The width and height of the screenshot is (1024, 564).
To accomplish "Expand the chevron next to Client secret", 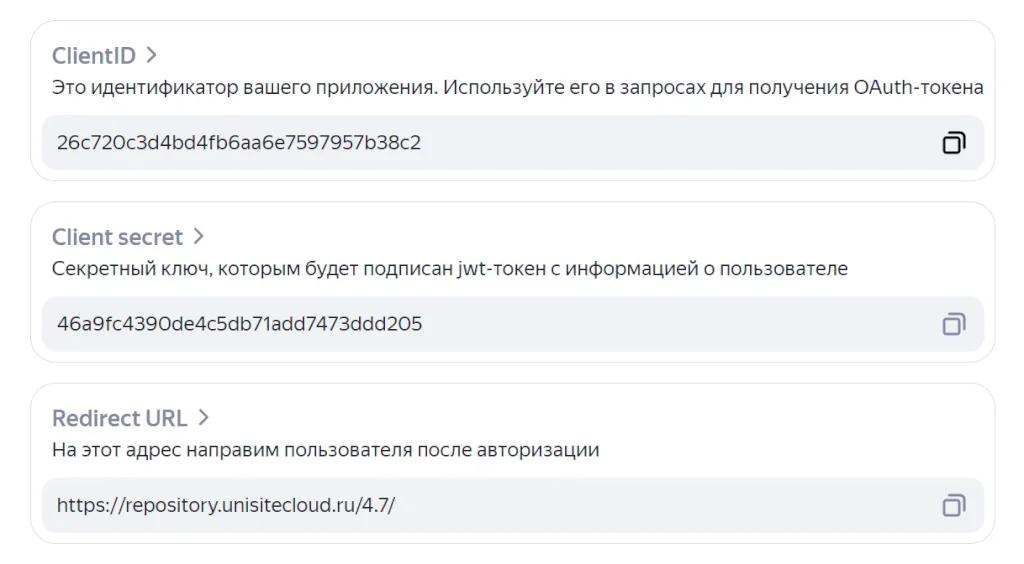I will (x=199, y=237).
